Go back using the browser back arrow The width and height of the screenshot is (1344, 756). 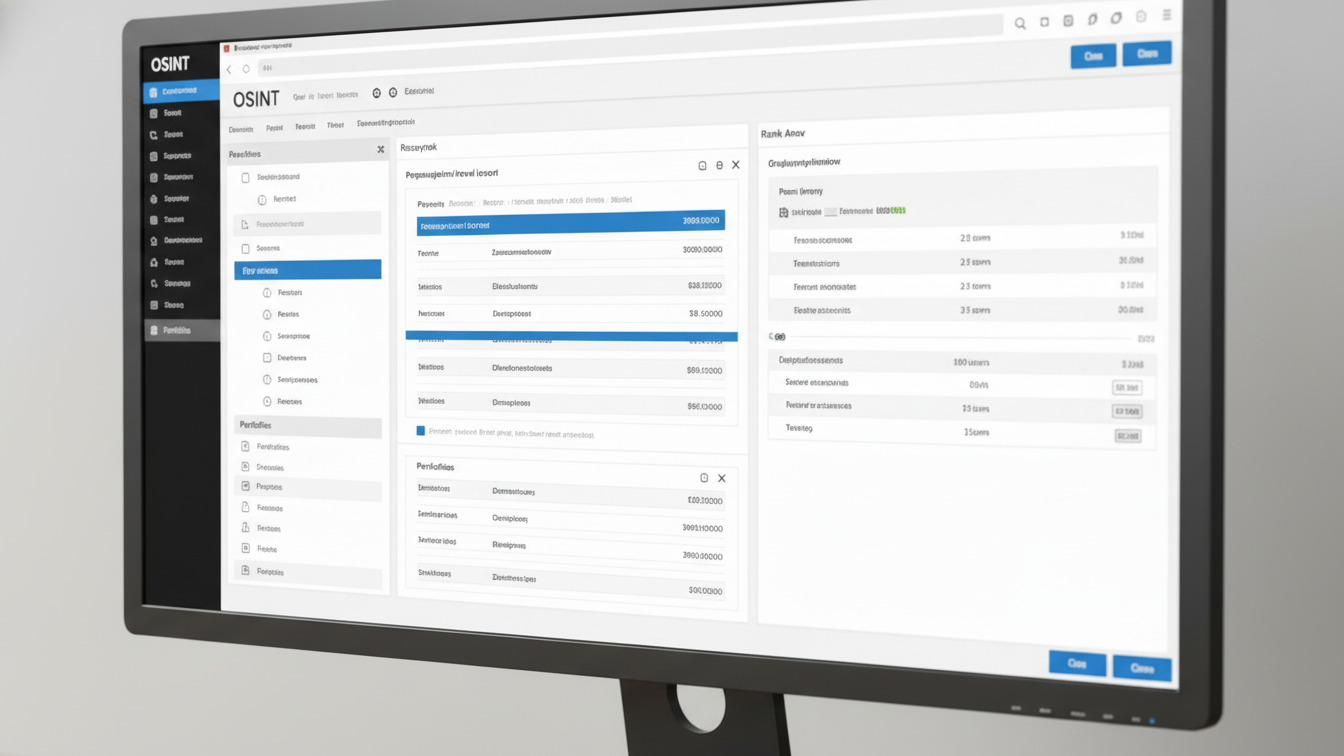pos(229,69)
